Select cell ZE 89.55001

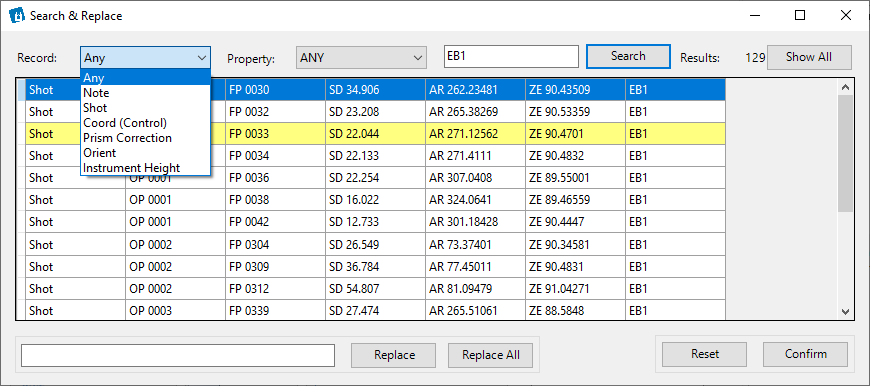click(x=575, y=177)
